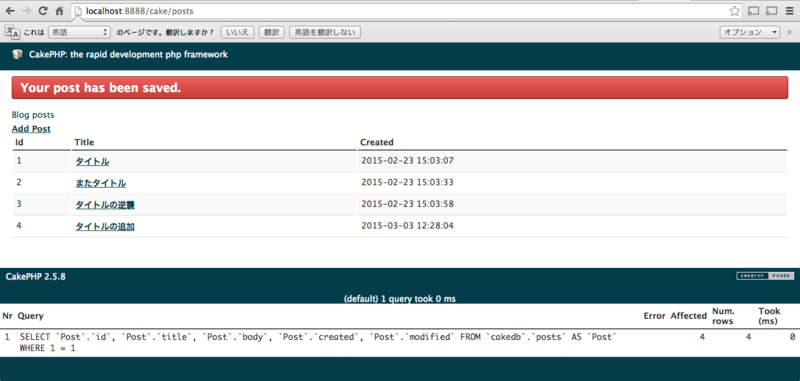Open the CakePHP framework header link
Image resolution: width=800 pixels, height=381 pixels.
coord(128,55)
